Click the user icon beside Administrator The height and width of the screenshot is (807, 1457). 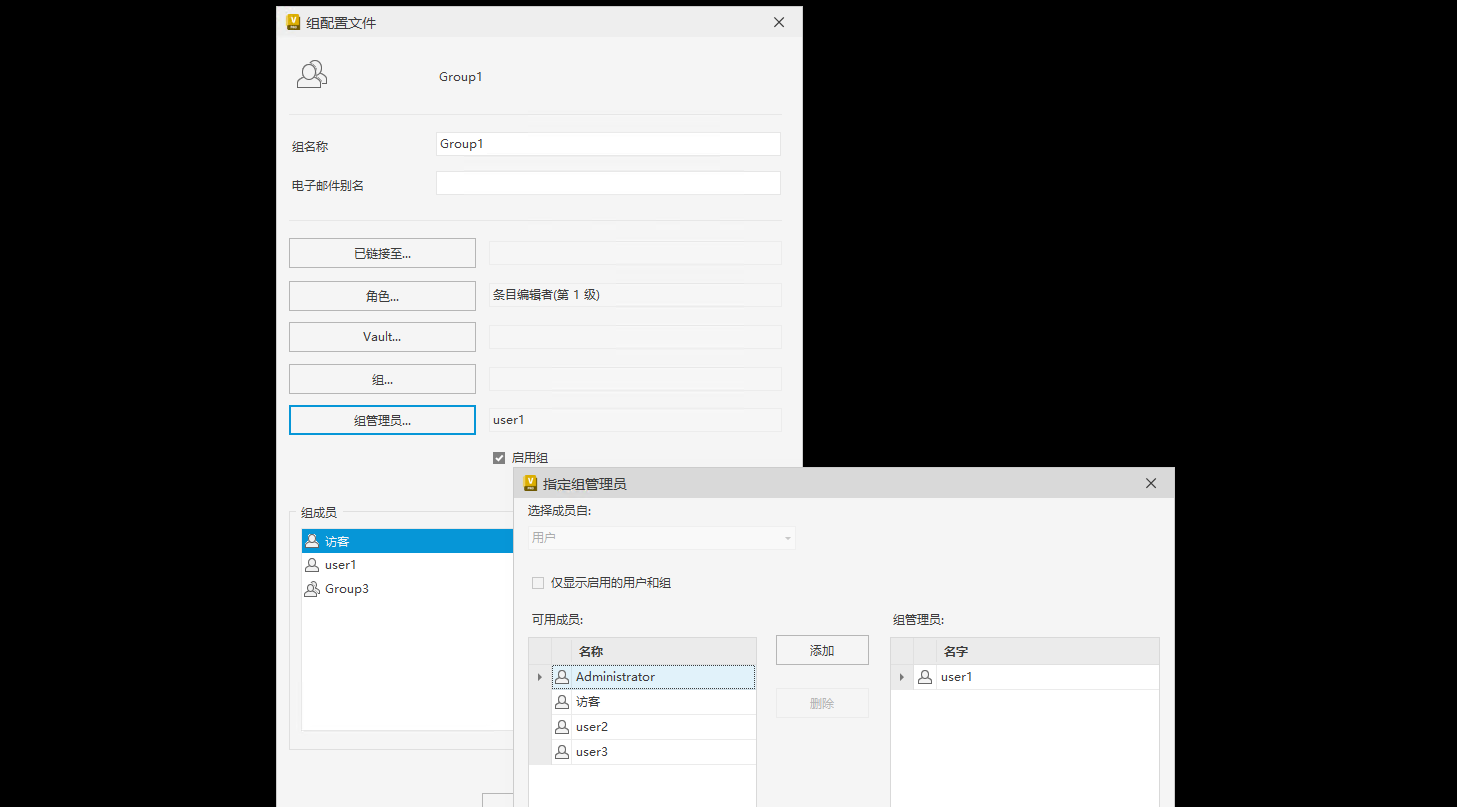click(x=562, y=677)
